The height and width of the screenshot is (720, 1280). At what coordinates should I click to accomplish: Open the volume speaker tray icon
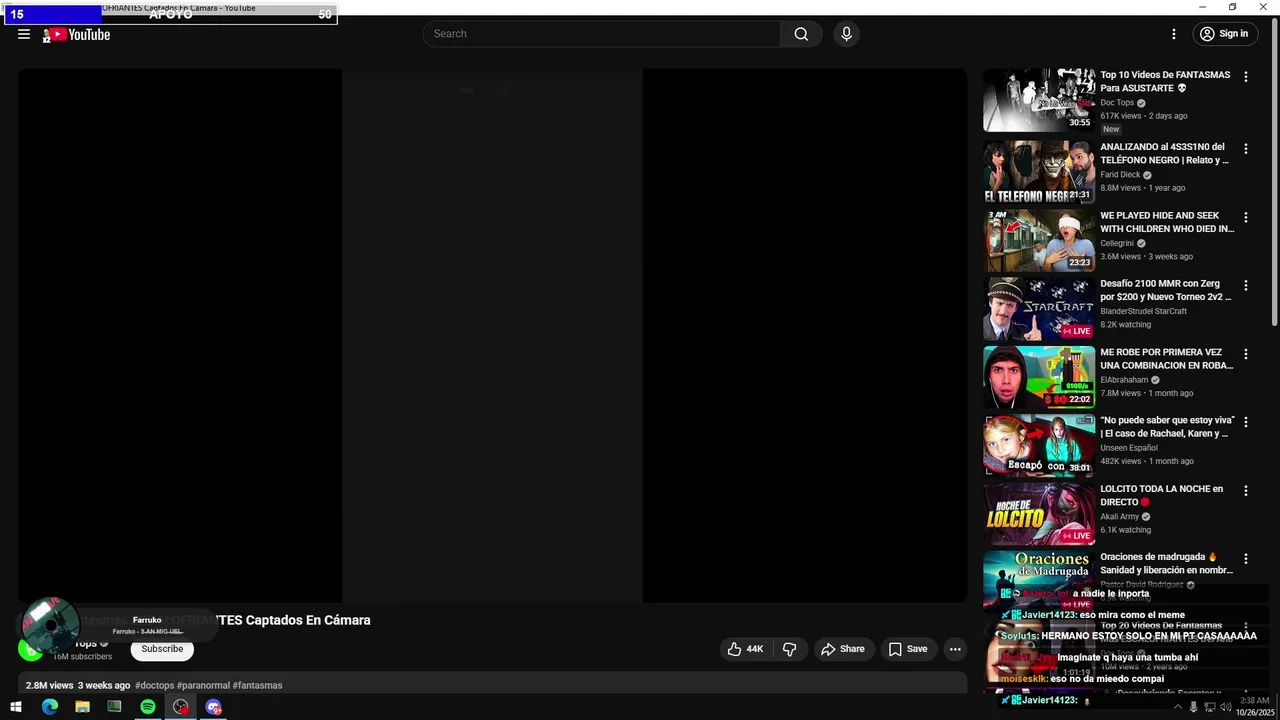coord(1226,707)
